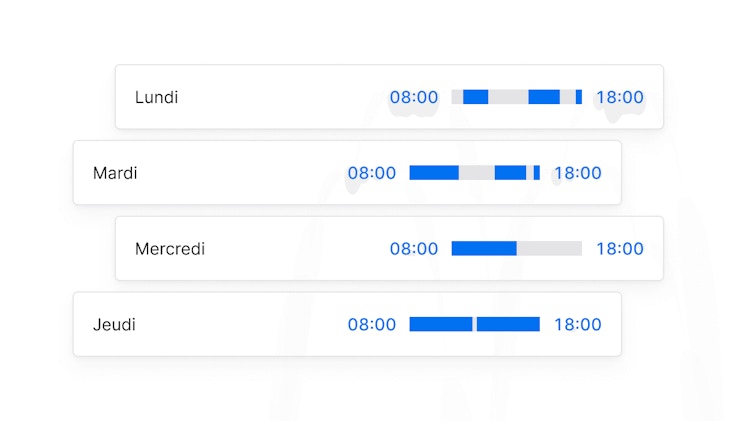Select the 08:00 start time for Mercredi

414,248
